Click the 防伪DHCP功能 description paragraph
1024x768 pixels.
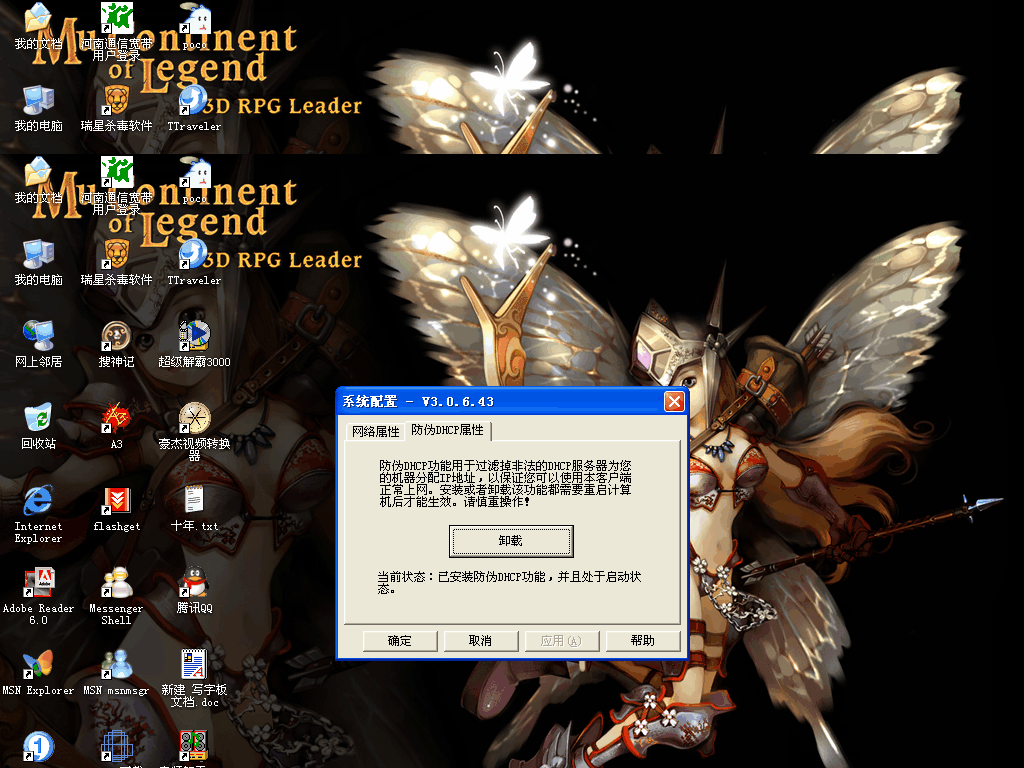[505, 483]
